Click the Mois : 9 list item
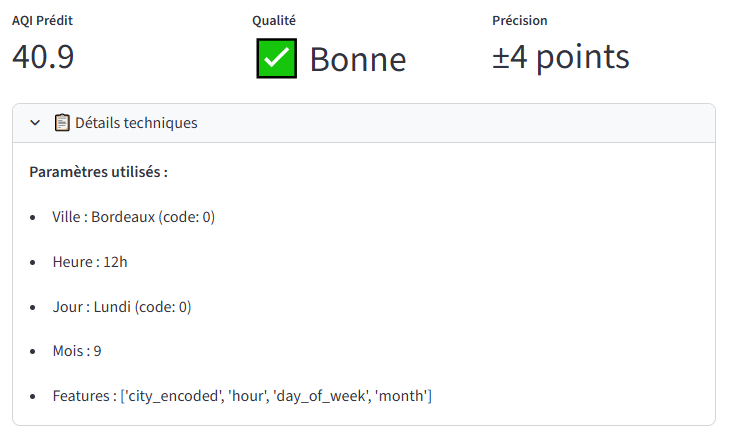The width and height of the screenshot is (729, 441). pos(77,351)
